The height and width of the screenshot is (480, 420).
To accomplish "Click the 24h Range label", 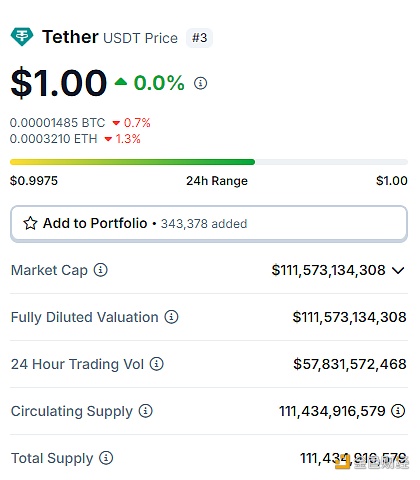I will (x=217, y=181).
